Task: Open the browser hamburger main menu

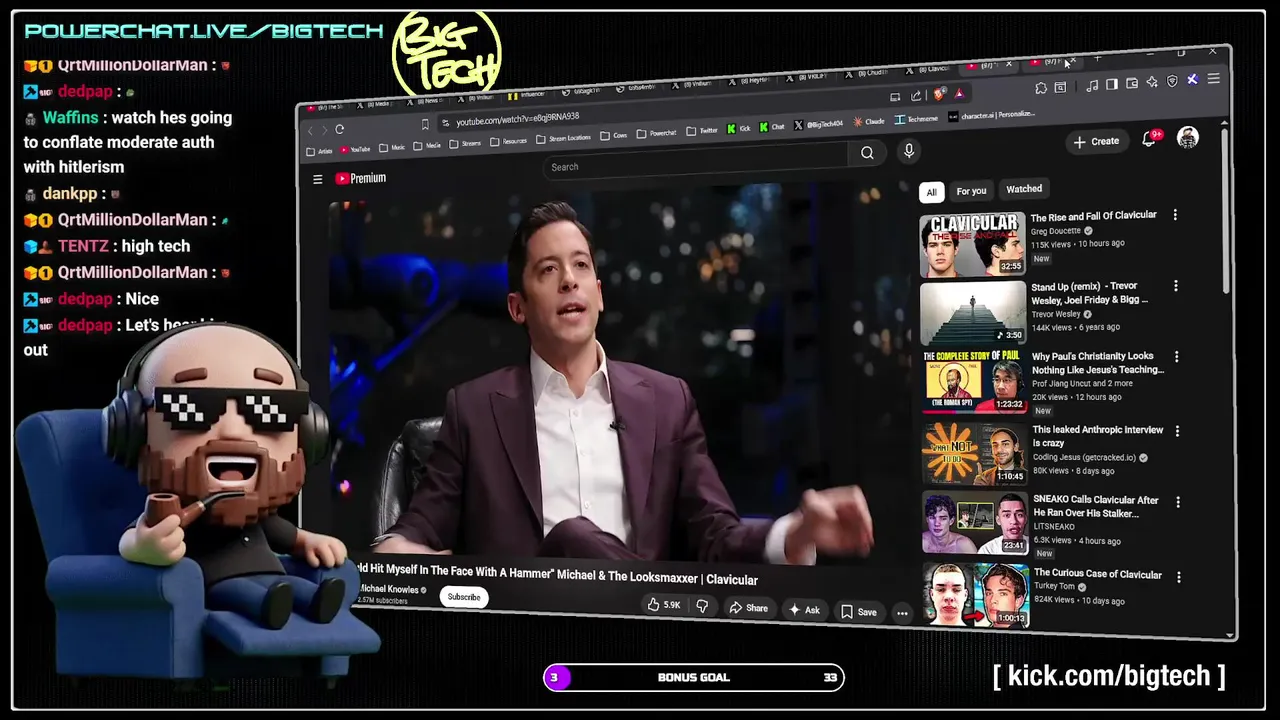Action: coord(1214,79)
